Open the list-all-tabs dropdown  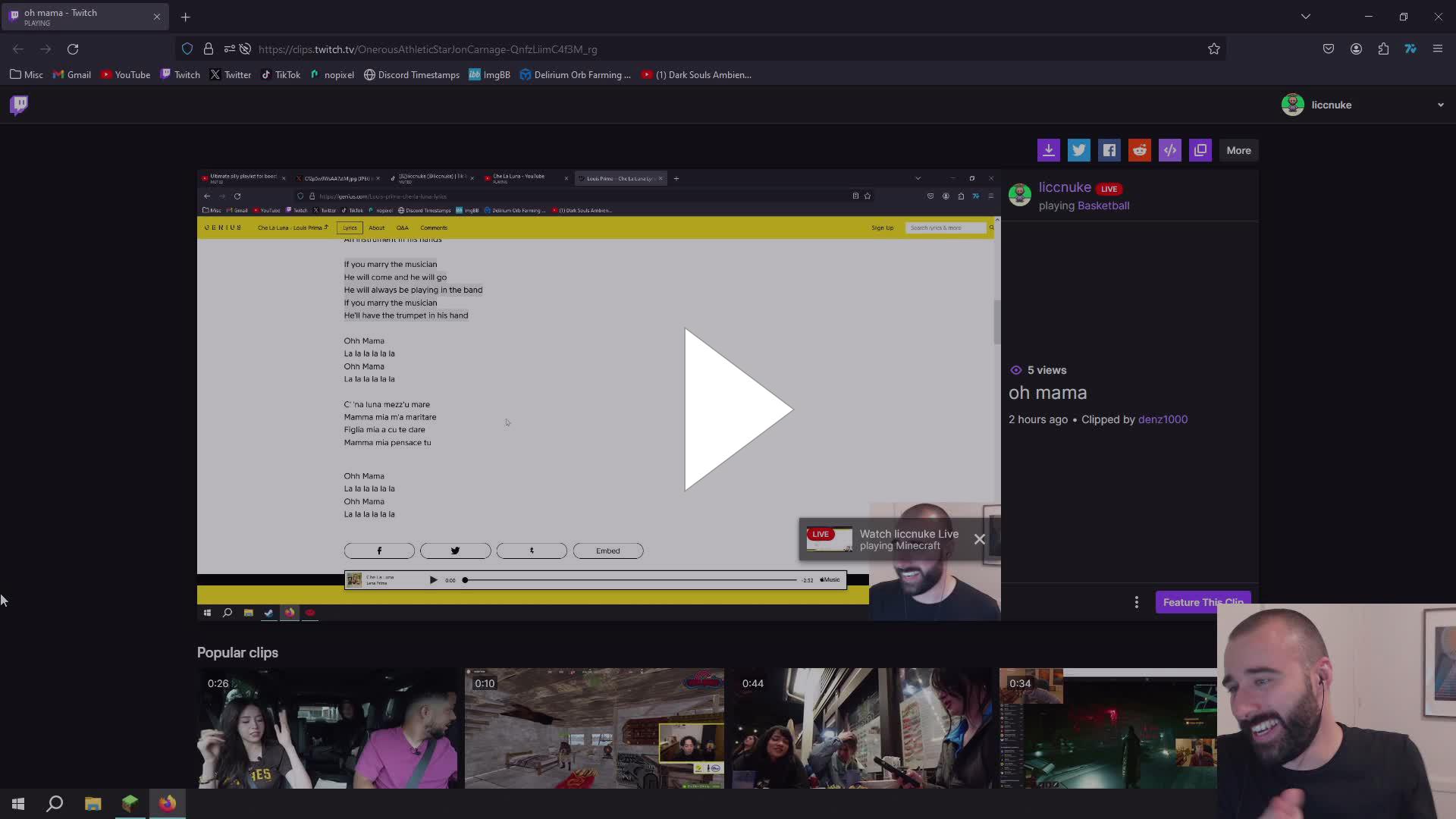pyautogui.click(x=1306, y=16)
